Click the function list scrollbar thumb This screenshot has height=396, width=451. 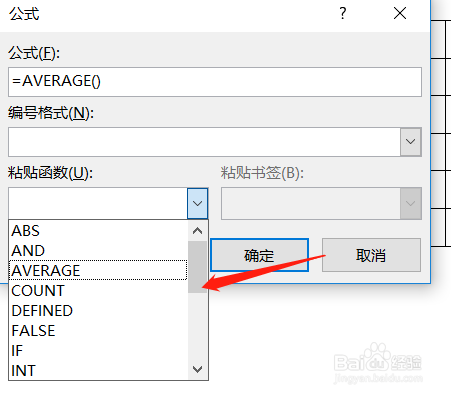coord(198,267)
